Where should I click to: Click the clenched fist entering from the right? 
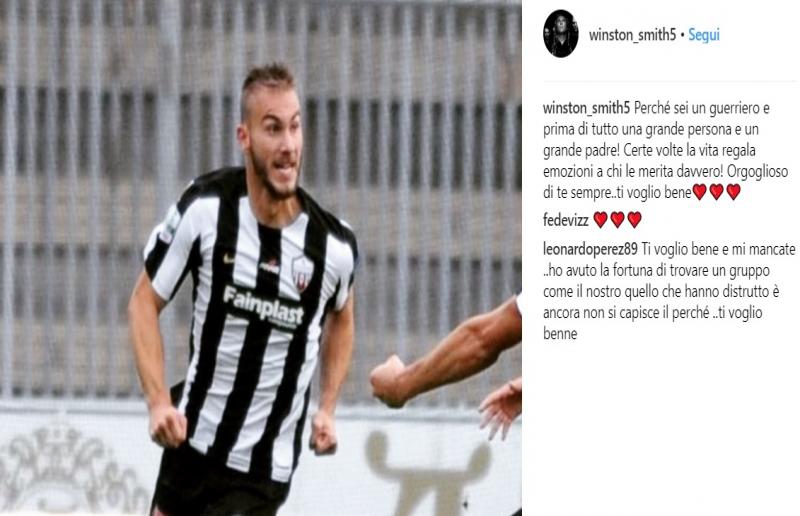click(x=389, y=381)
